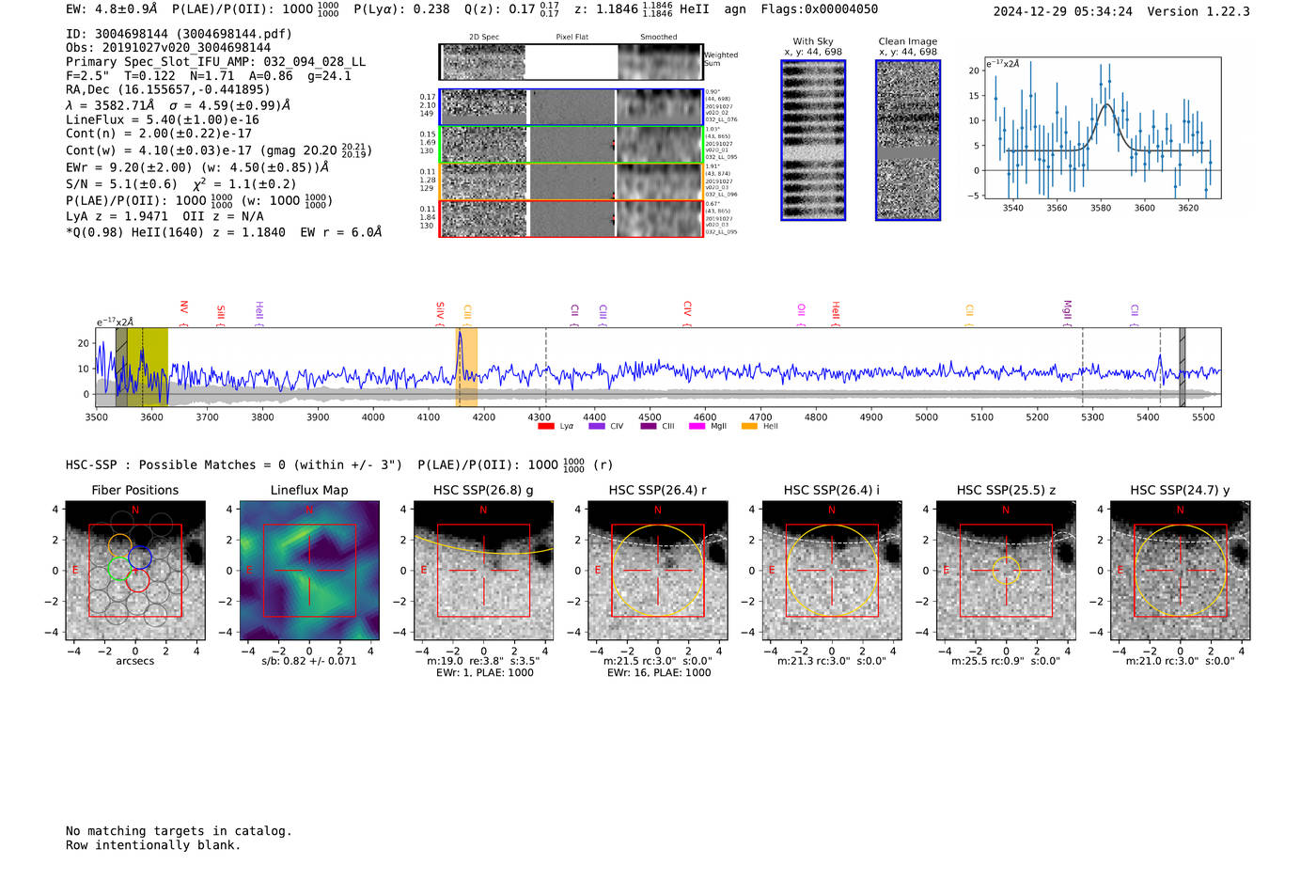1316x896 pixels.
Task: Open the Weighted Sum 2D spectrum strip
Action: 571,62
